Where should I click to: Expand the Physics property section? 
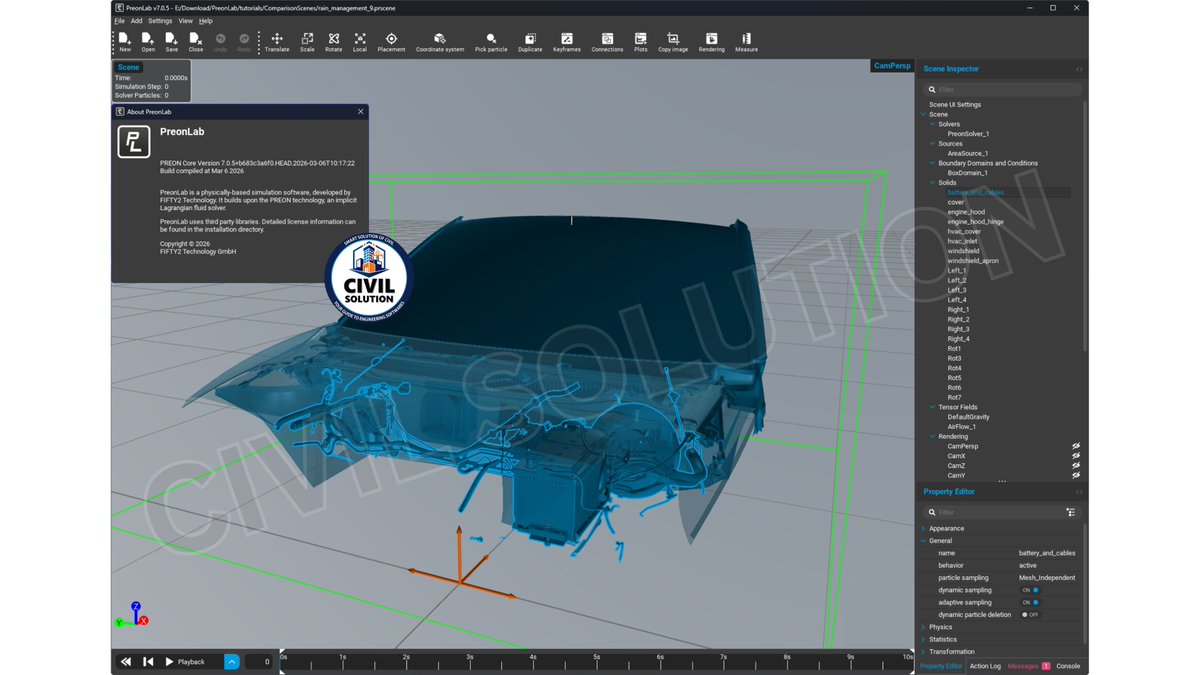(923, 627)
